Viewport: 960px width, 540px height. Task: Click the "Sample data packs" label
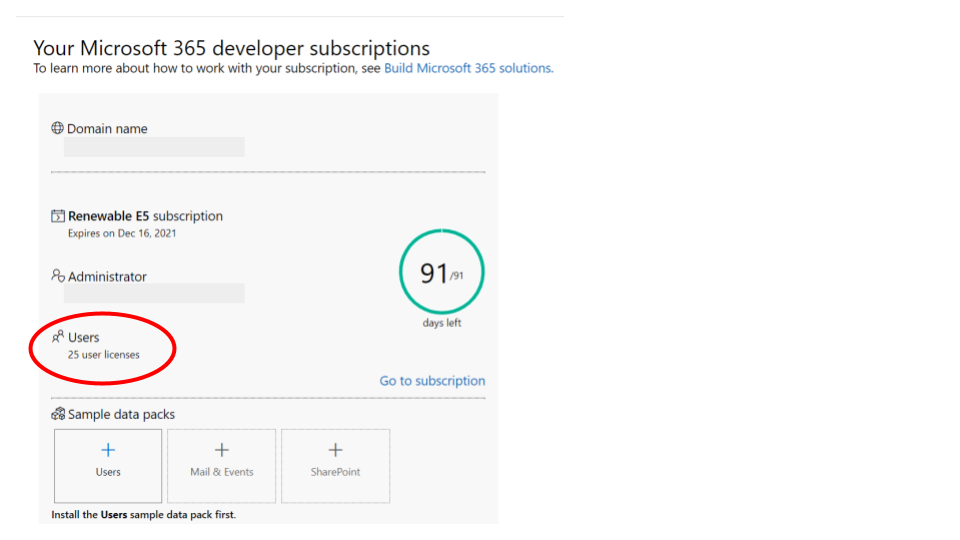click(121, 414)
